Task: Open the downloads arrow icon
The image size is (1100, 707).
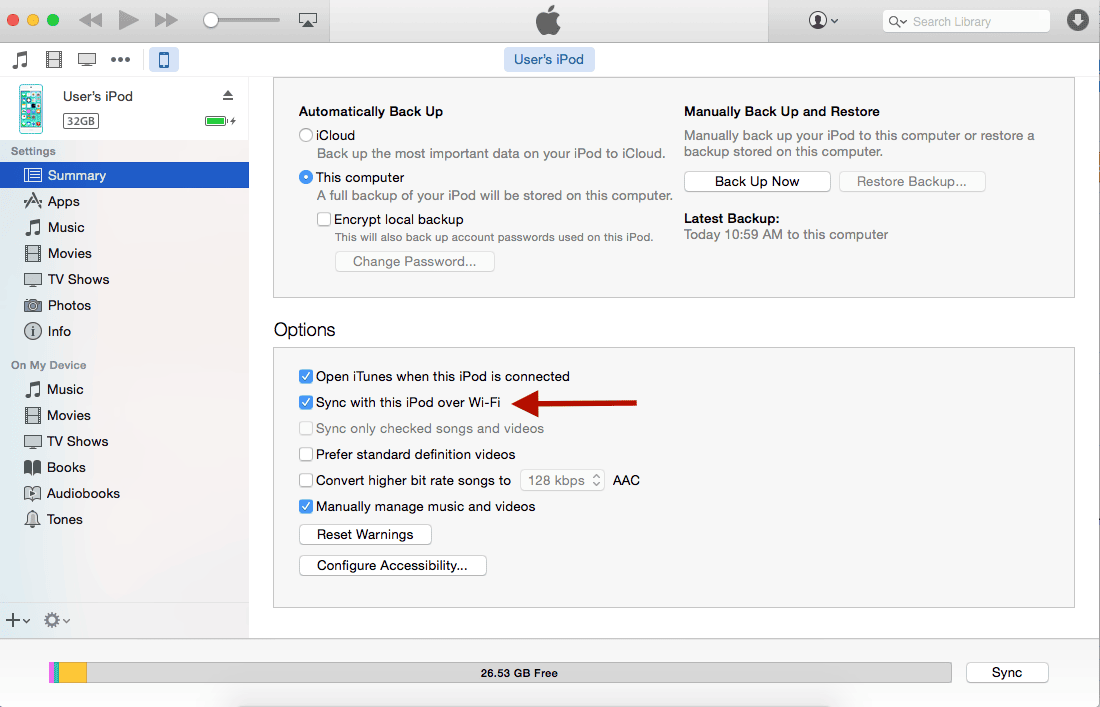Action: coord(1077,20)
